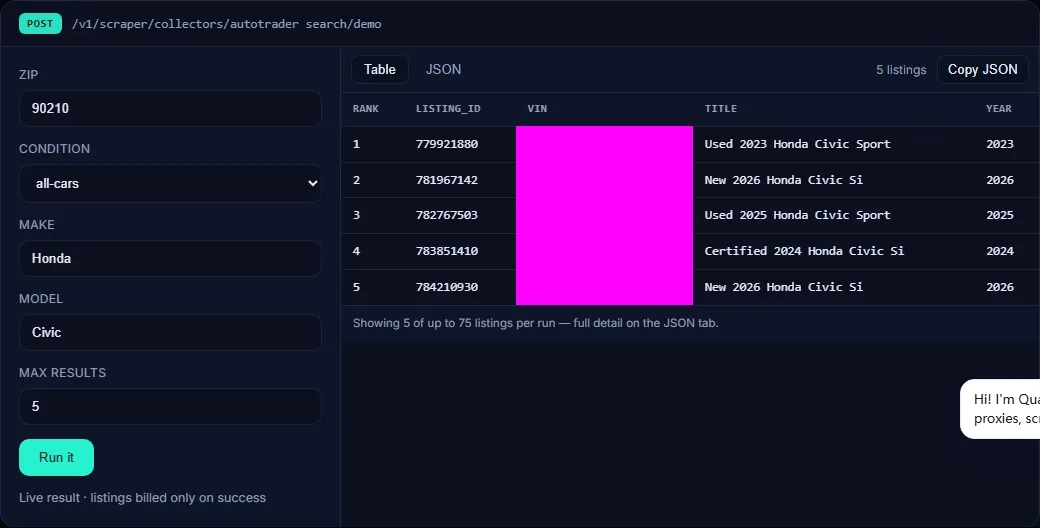This screenshot has width=1040, height=528.
Task: Click the MAX RESULTS label
Action: pyautogui.click(x=62, y=372)
